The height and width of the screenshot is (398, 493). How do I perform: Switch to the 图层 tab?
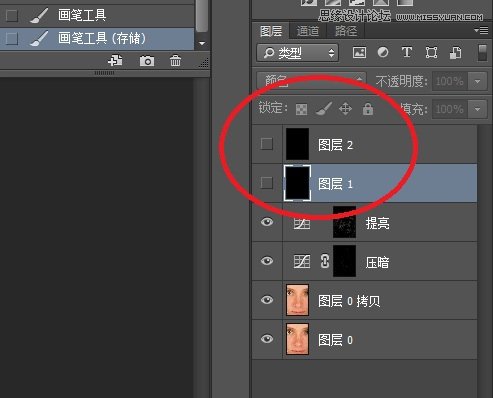click(271, 31)
